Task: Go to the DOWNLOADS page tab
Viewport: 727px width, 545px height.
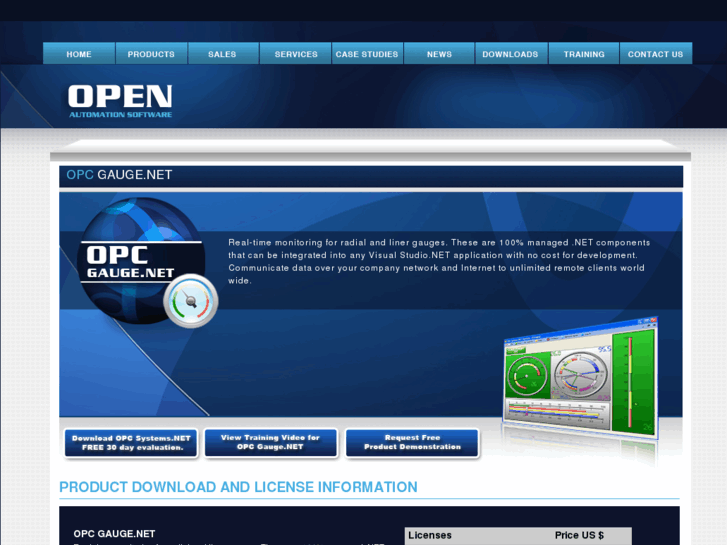Action: [x=510, y=54]
